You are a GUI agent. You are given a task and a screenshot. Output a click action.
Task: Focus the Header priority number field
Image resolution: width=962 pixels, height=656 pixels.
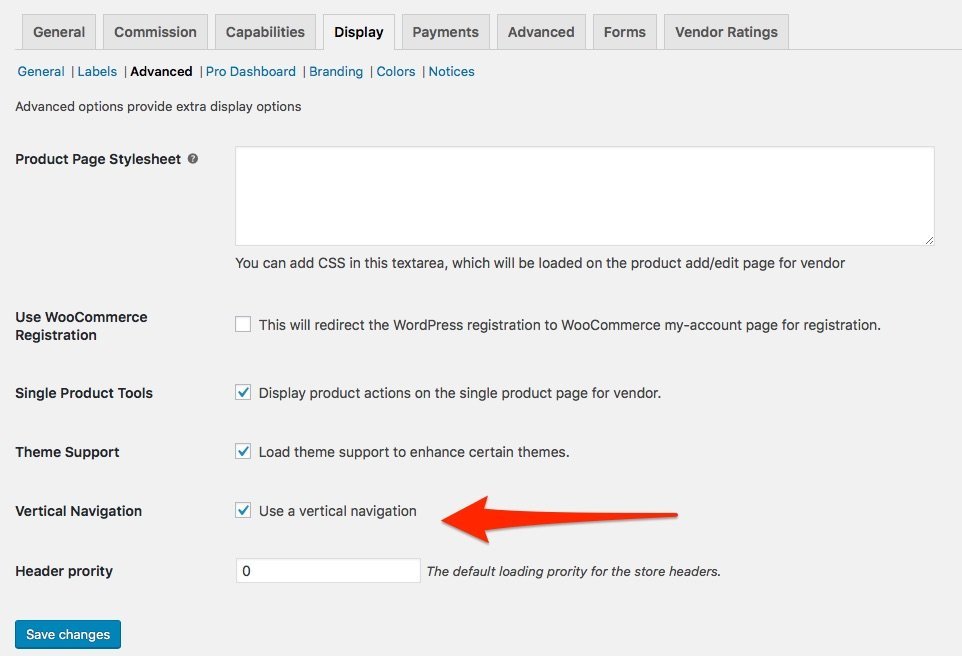point(328,571)
